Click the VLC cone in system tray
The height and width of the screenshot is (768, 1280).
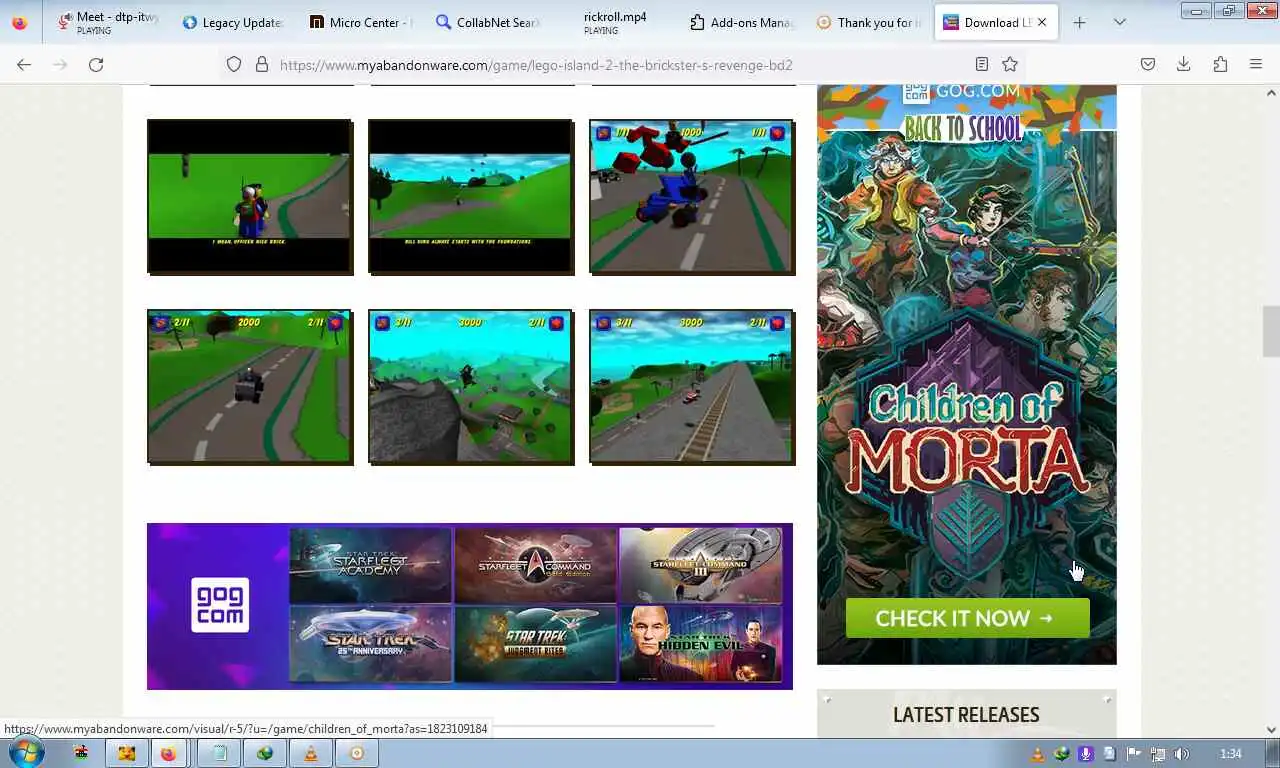click(1038, 754)
